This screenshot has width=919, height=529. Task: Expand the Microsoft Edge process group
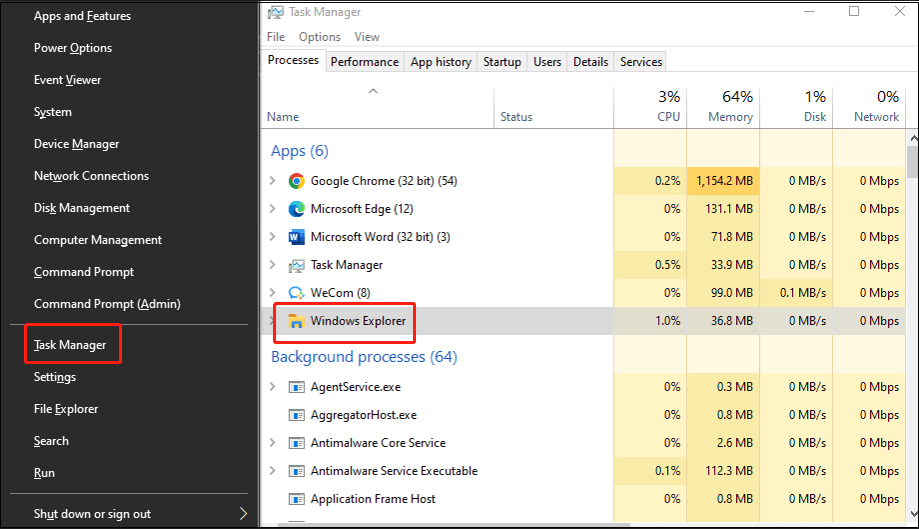(x=273, y=209)
